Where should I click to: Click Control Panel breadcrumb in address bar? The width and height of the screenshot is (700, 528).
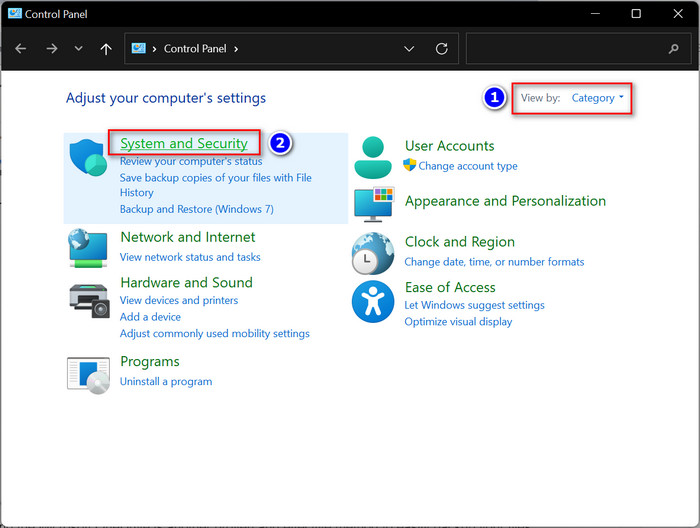pos(195,48)
